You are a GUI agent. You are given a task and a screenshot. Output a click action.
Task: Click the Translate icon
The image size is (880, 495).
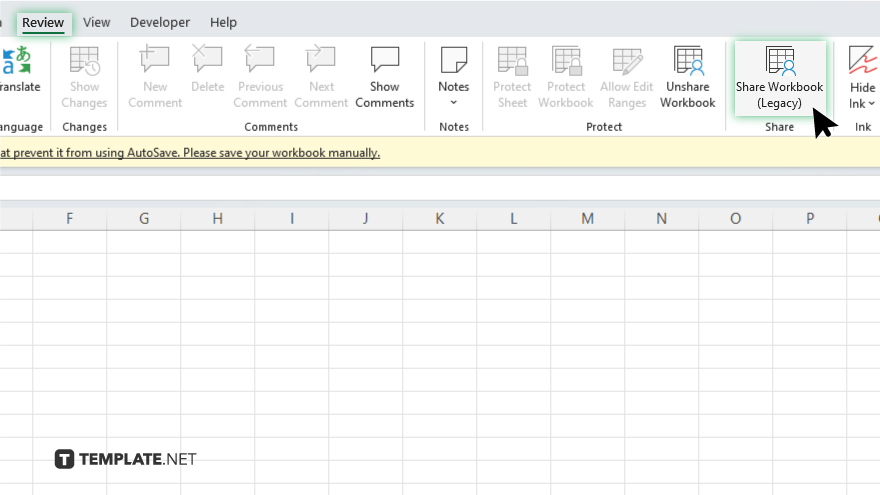click(16, 62)
